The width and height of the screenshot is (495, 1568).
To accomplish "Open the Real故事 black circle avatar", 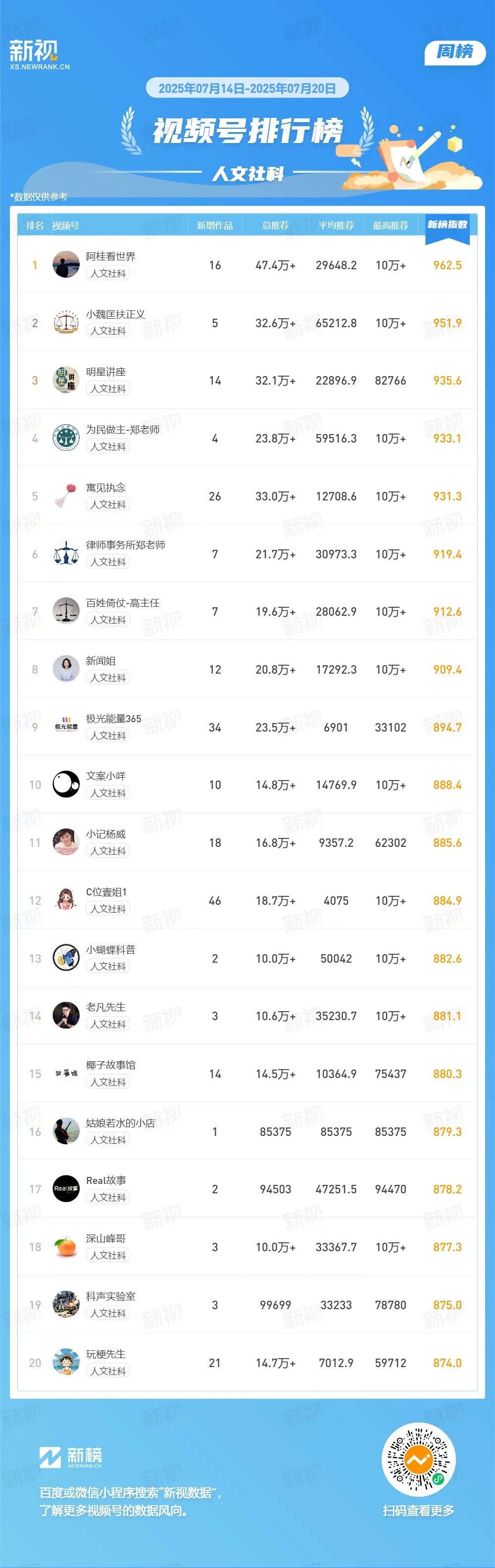I will click(66, 1189).
